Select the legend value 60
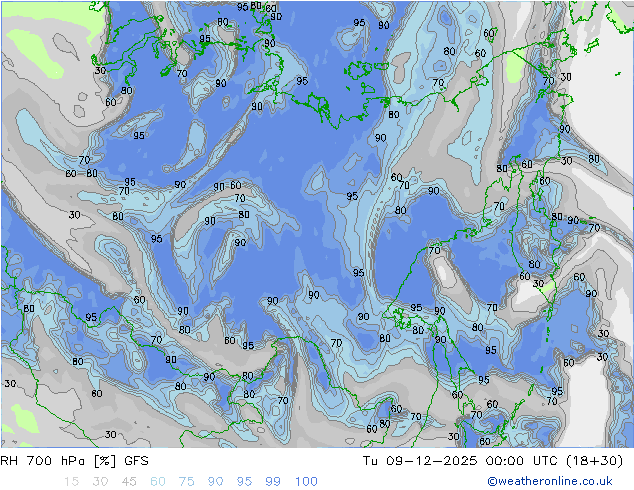 click(158, 481)
